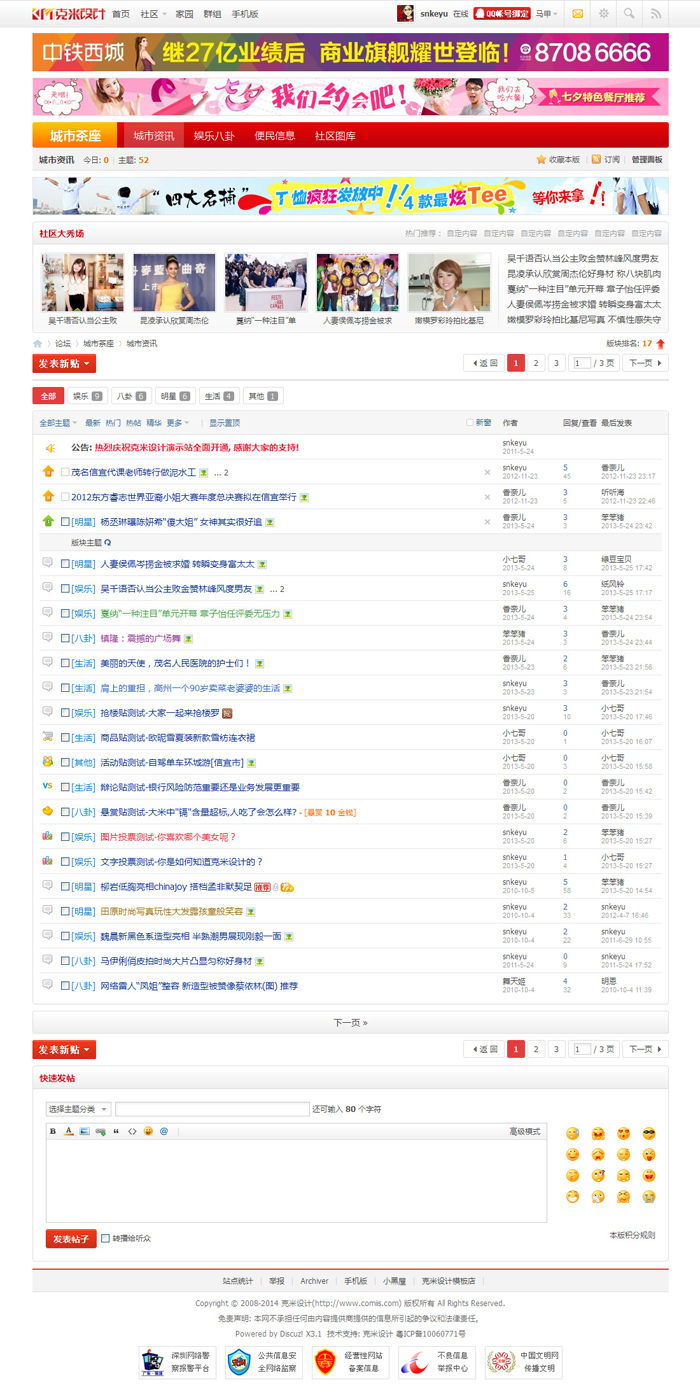Screen dimensions: 700x1392
Task: Switch to the 娱乐八卦 tab
Action: [x=214, y=135]
